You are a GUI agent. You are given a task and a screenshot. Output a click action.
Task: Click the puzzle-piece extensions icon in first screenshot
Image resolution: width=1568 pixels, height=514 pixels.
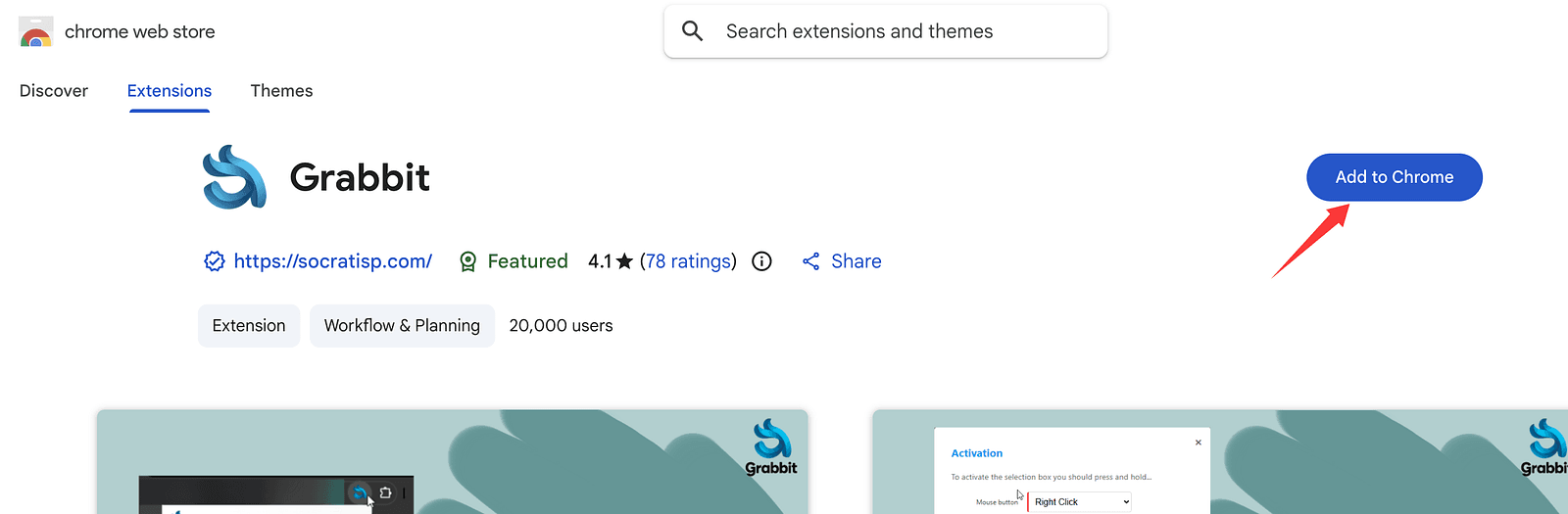click(x=386, y=492)
